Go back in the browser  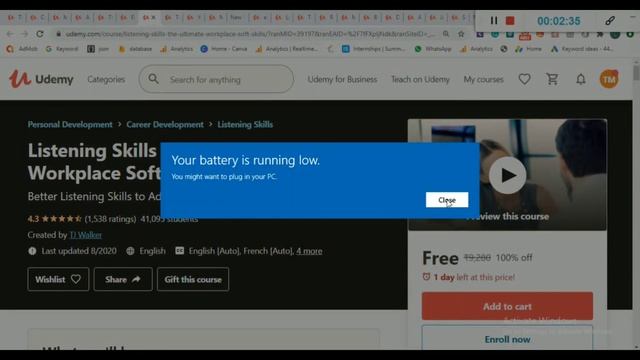coord(10,34)
